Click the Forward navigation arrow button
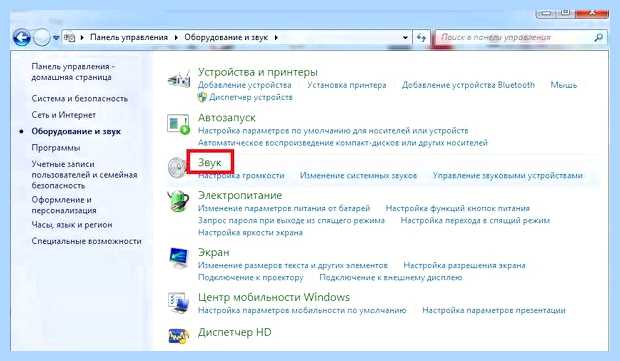The height and width of the screenshot is (361, 620). [x=42, y=38]
